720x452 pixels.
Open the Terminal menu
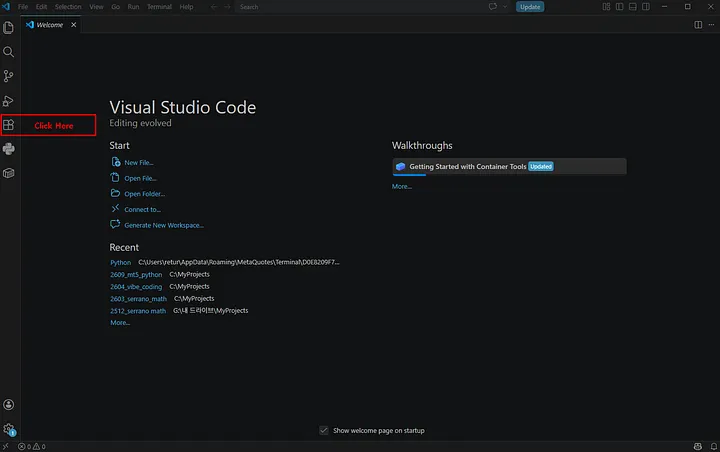[x=159, y=7]
